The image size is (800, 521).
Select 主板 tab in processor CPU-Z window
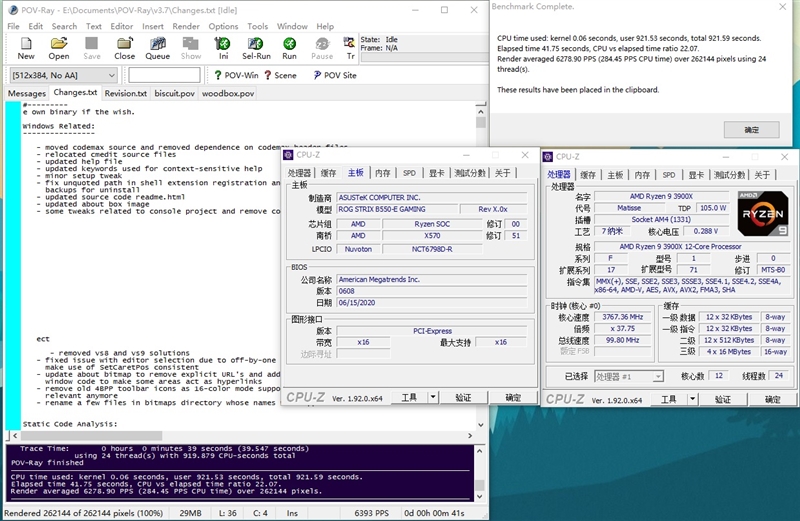pyautogui.click(x=615, y=175)
